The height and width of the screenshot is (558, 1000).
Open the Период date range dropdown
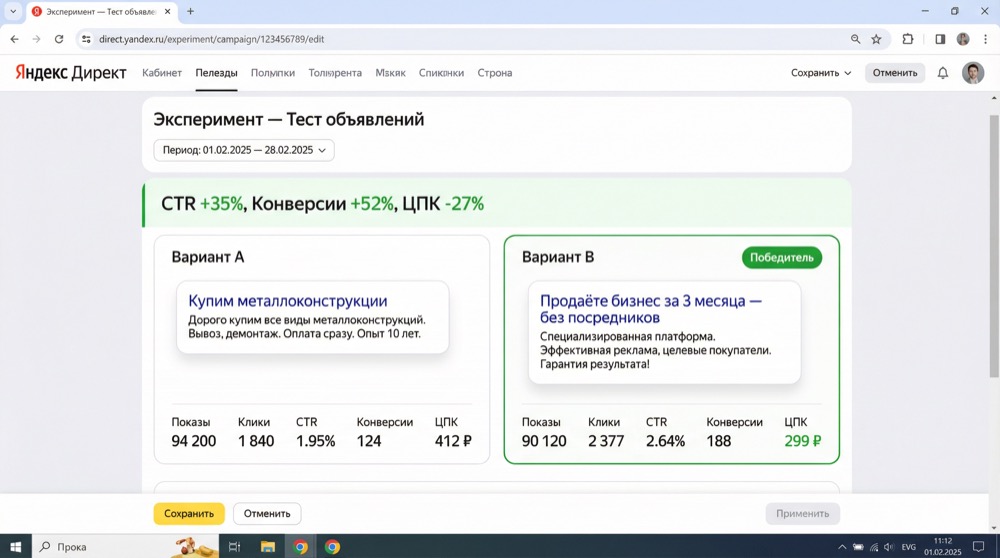244,150
